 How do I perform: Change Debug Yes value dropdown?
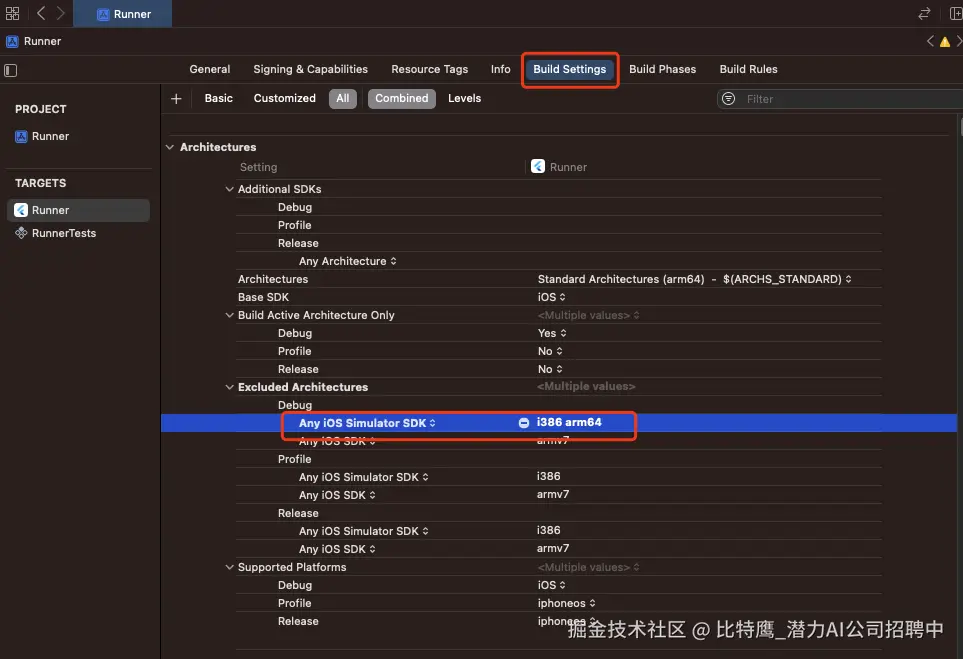pos(552,333)
